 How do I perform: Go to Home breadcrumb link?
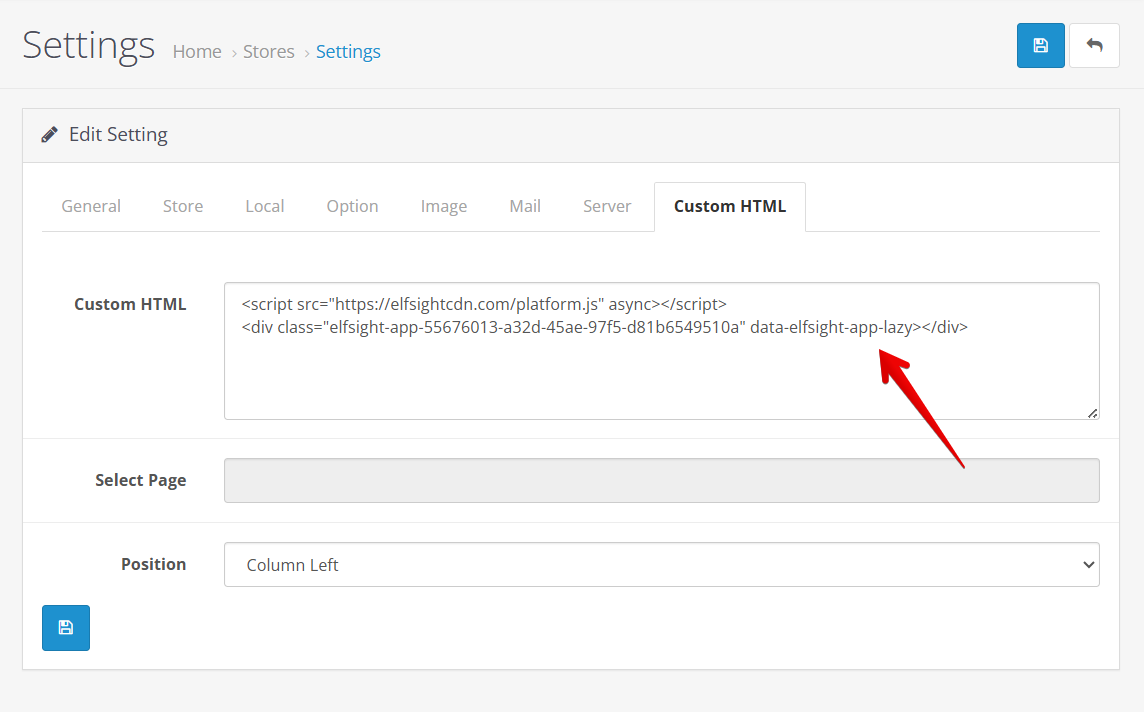coord(197,52)
